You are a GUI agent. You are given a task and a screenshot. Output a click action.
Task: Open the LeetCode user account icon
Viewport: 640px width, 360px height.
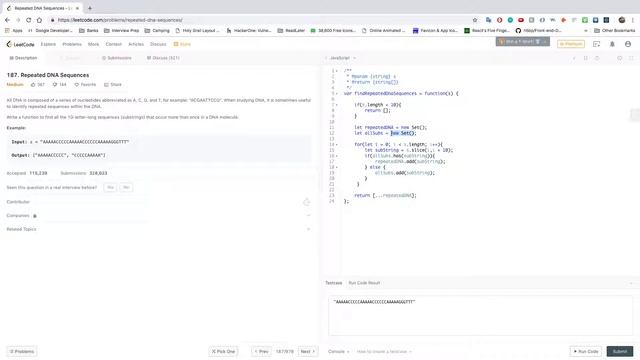tap(628, 44)
